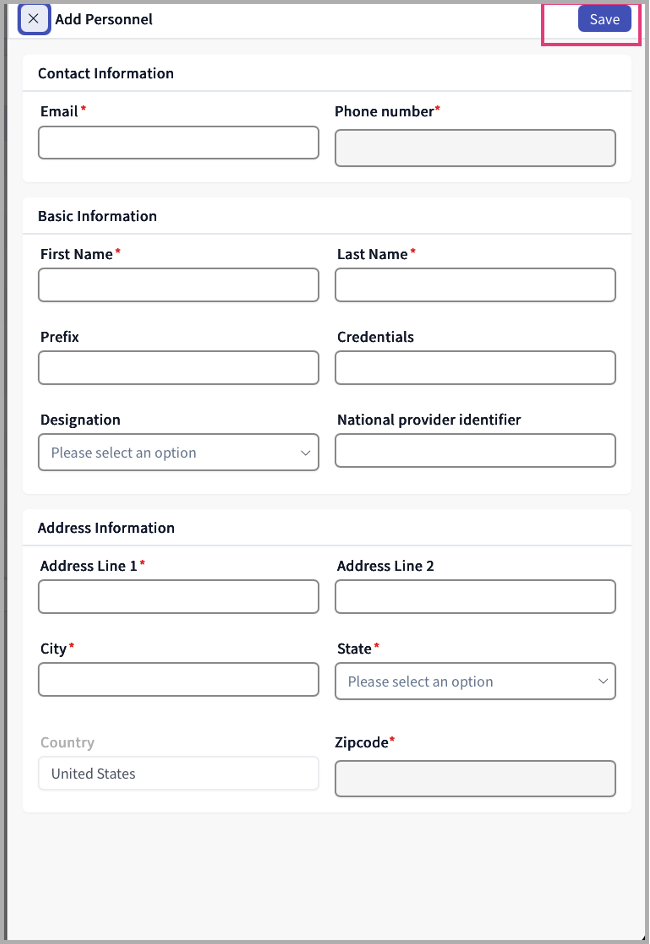
Task: Click the Save button
Action: pyautogui.click(x=604, y=19)
